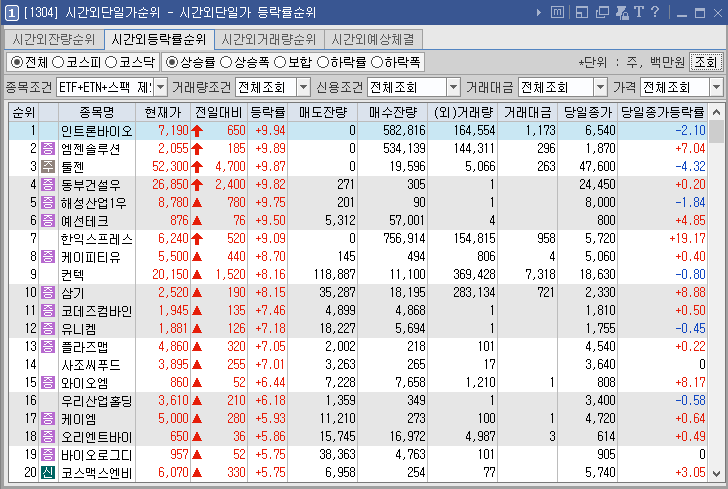Select stock name 컨텍
This screenshot has height=489, width=728.
[x=72, y=275]
